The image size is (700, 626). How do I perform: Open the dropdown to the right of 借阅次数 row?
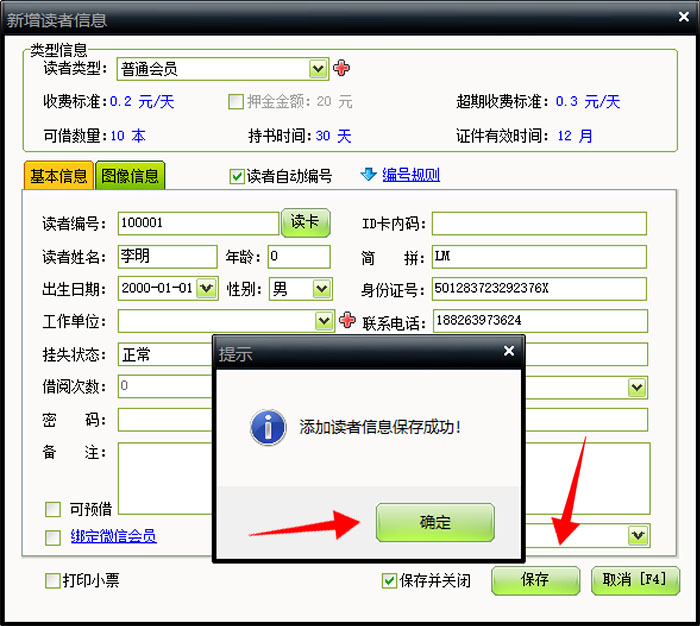[637, 387]
